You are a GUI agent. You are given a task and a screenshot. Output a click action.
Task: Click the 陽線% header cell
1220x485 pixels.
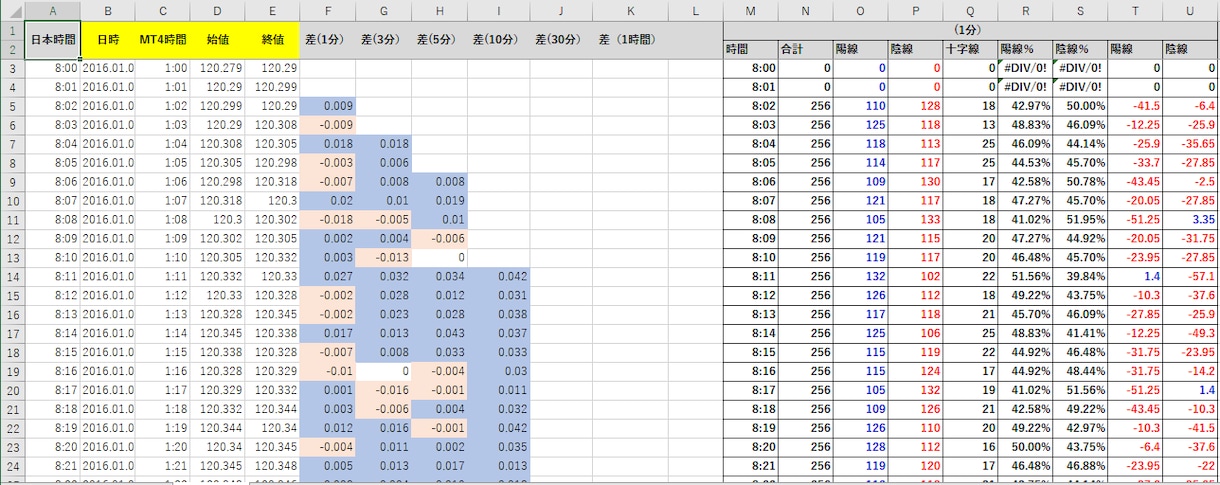1024,50
